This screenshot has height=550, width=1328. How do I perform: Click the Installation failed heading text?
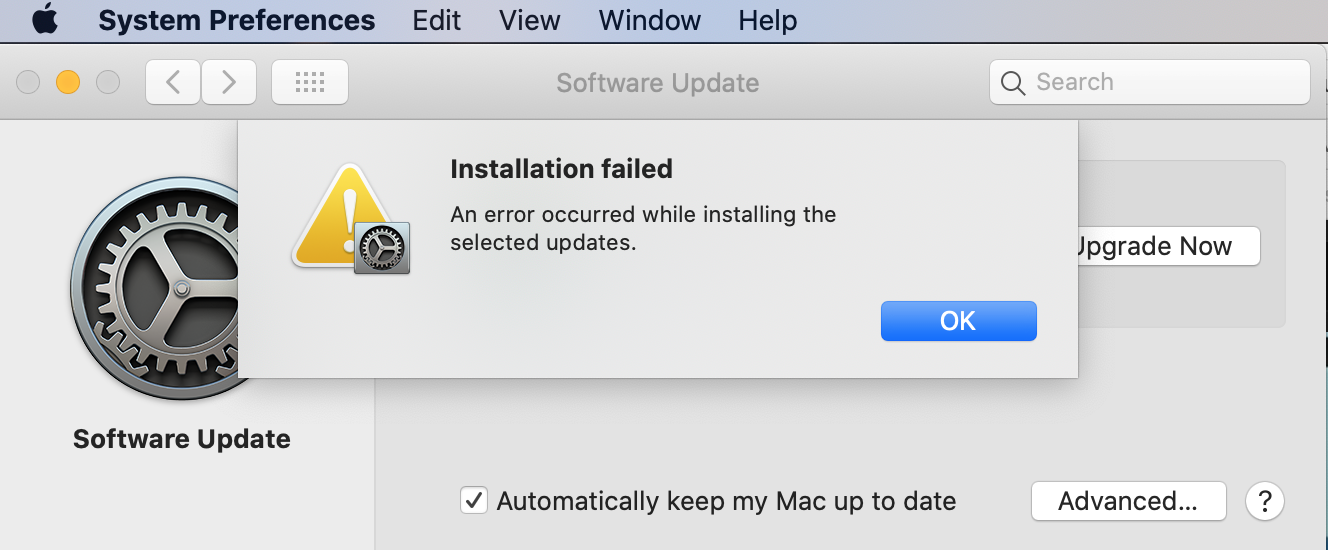(x=561, y=169)
